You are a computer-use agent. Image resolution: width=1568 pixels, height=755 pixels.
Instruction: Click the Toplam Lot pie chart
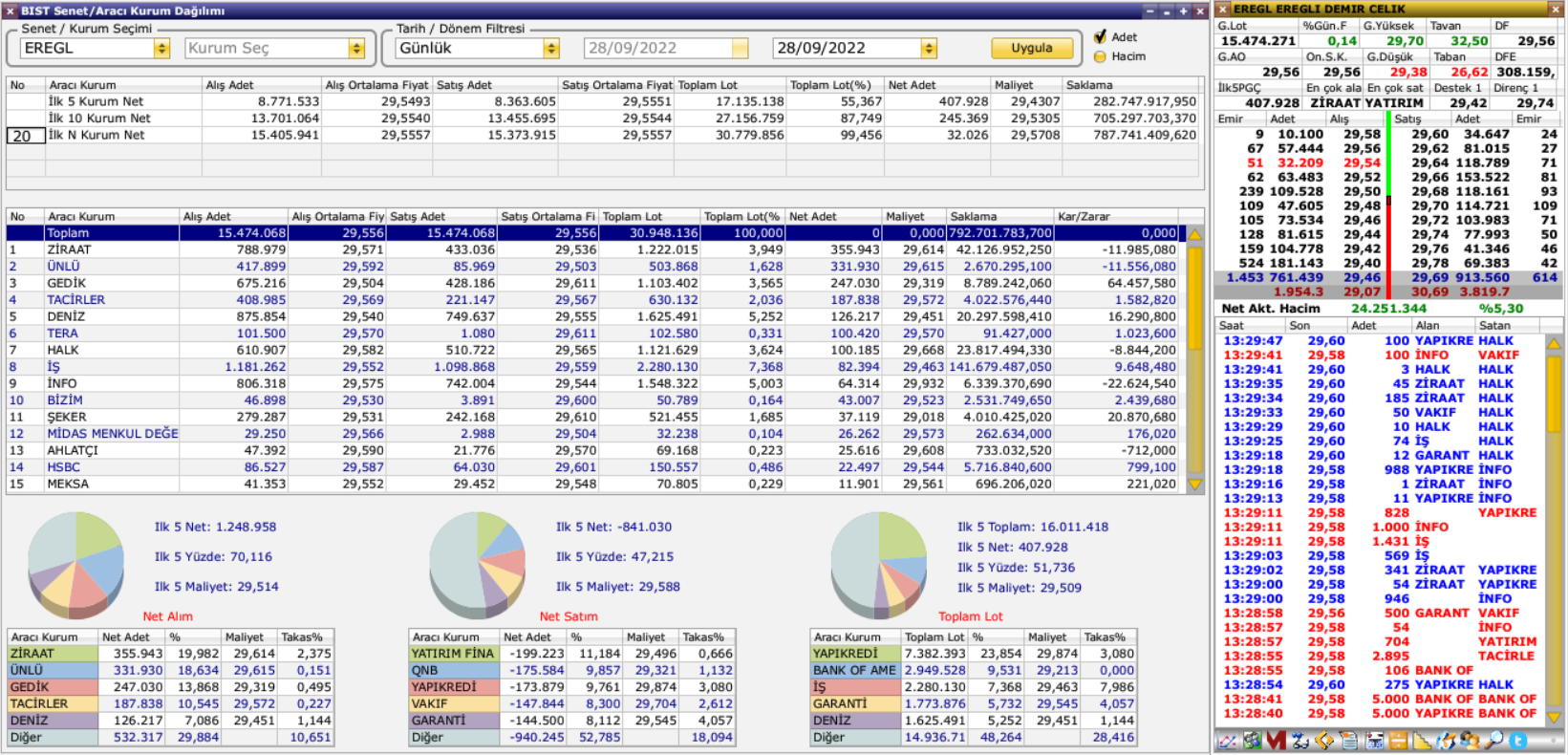[878, 564]
